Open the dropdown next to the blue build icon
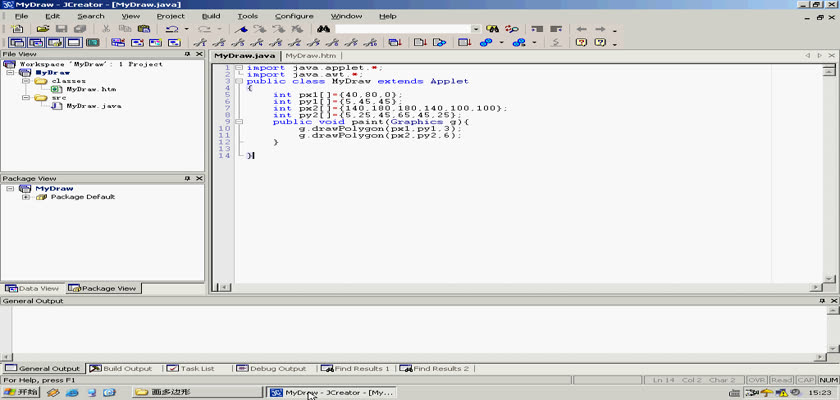This screenshot has height=400, width=840. click(502, 42)
